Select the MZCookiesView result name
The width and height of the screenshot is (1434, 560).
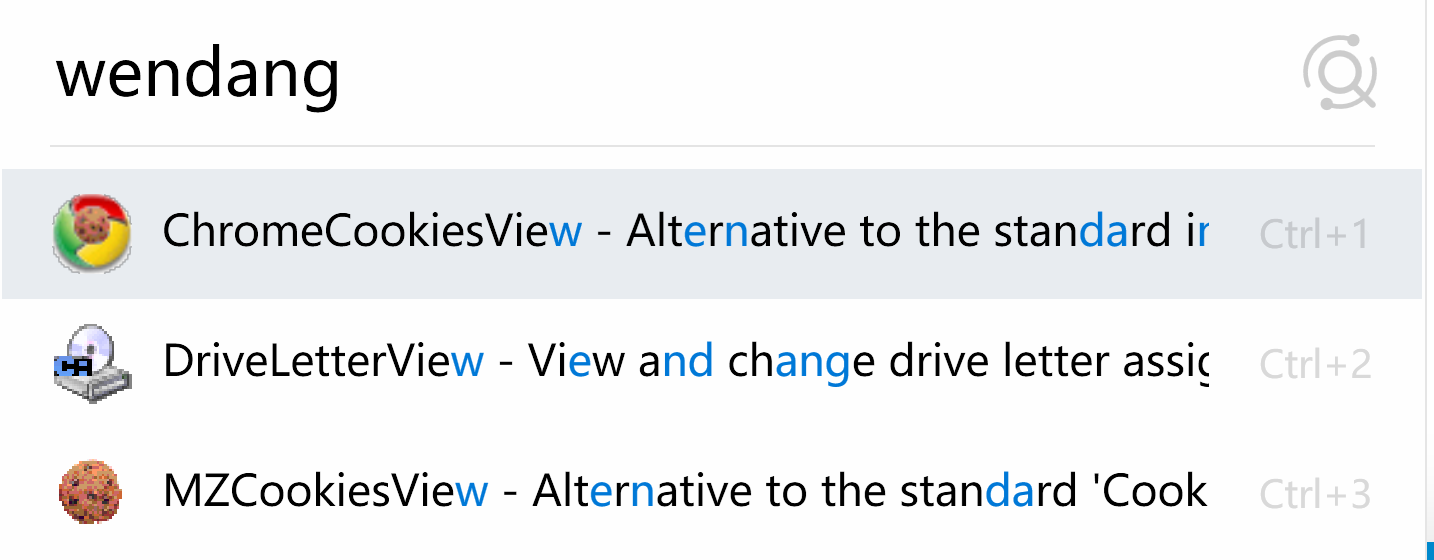tap(325, 491)
